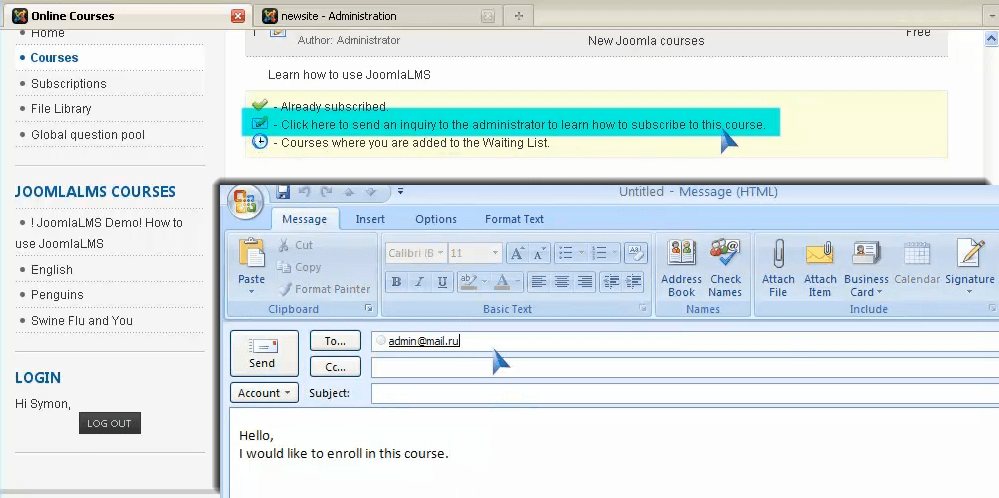The image size is (999, 498).
Task: Click the Previous Item up arrow
Action: (349, 192)
